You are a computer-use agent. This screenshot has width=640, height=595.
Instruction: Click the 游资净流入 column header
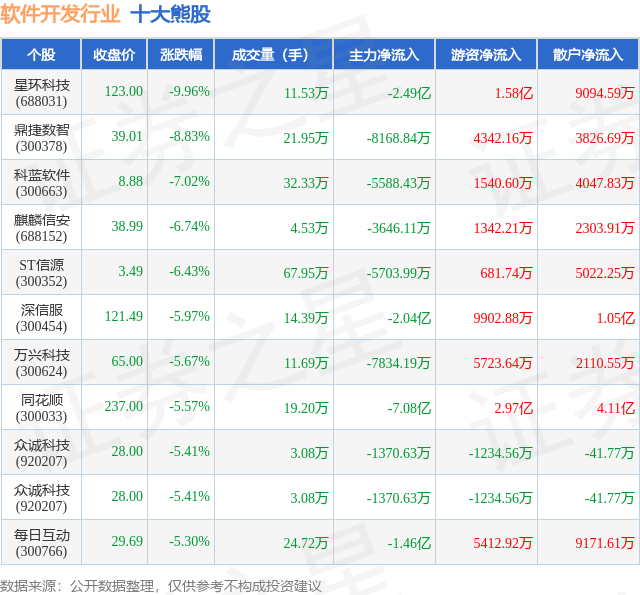click(x=486, y=54)
